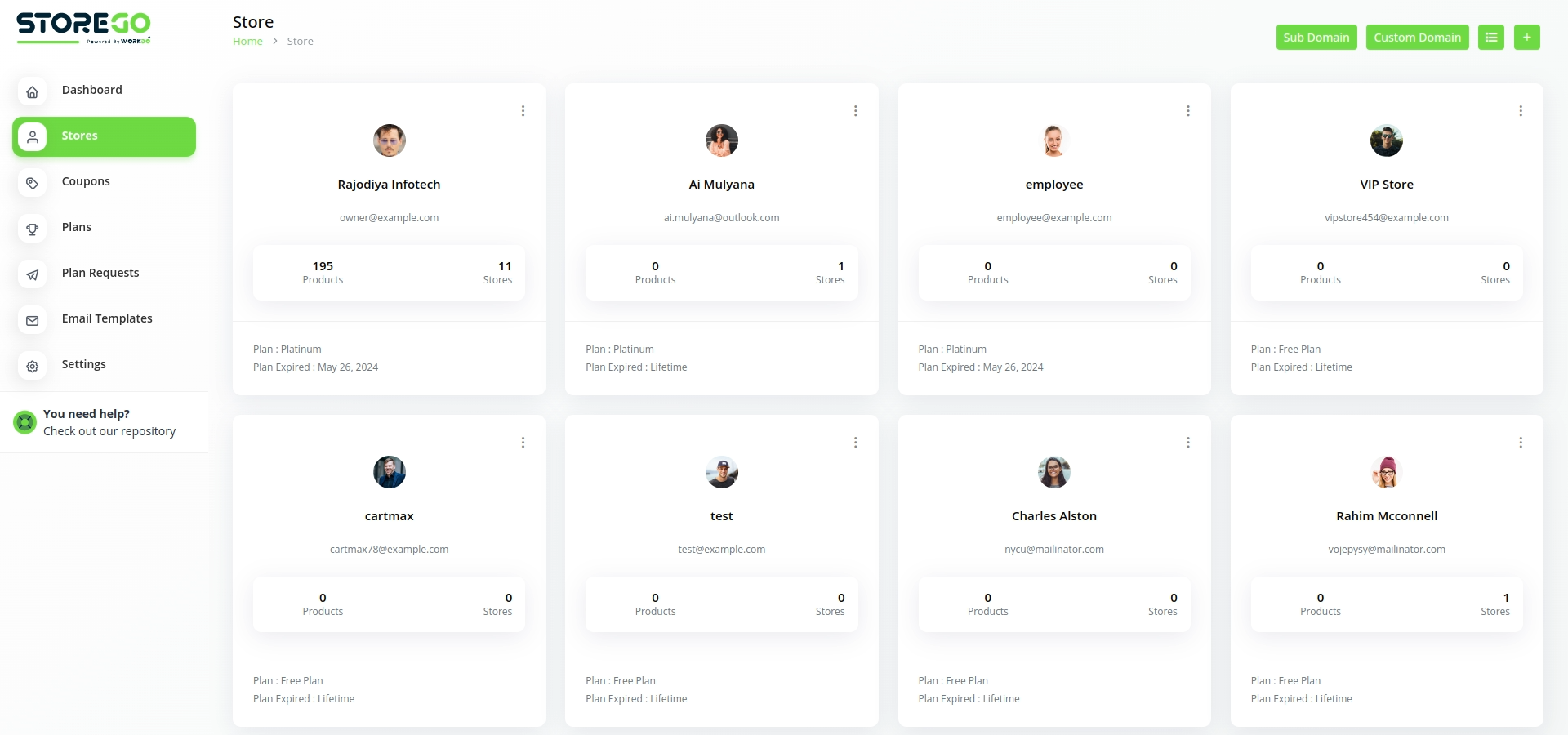Show the kebab menu for Charles Alston
Image resolution: width=1568 pixels, height=735 pixels.
pyautogui.click(x=1187, y=443)
